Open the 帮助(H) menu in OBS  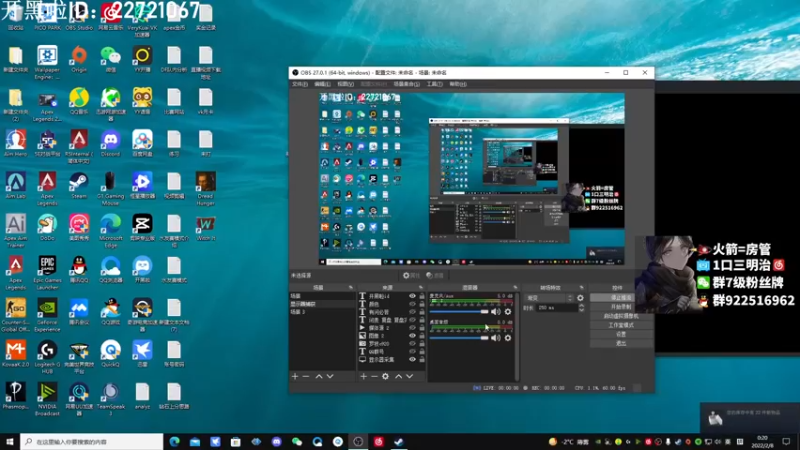click(458, 84)
